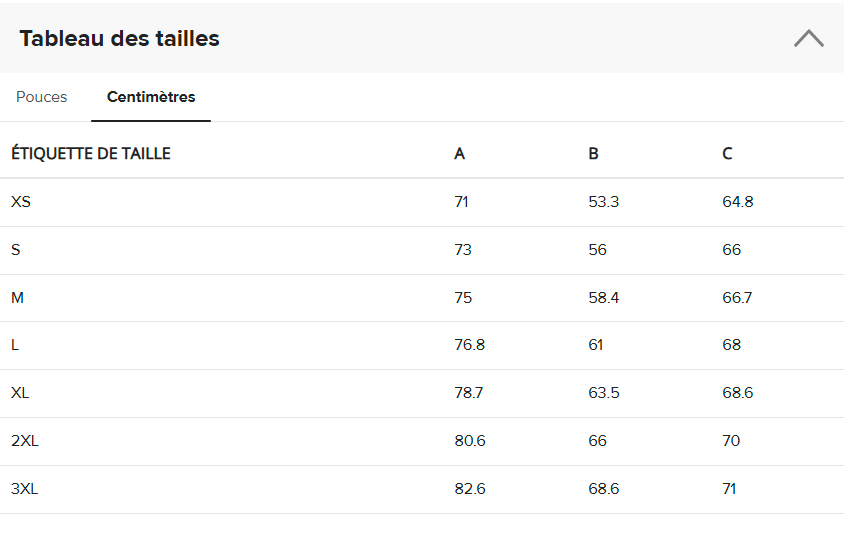Image resolution: width=864 pixels, height=550 pixels.
Task: Click column header C
Action: click(727, 154)
